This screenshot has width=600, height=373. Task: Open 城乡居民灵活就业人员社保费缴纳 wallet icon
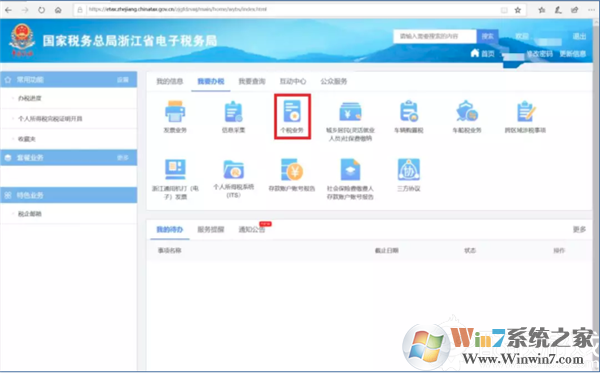pos(350,111)
